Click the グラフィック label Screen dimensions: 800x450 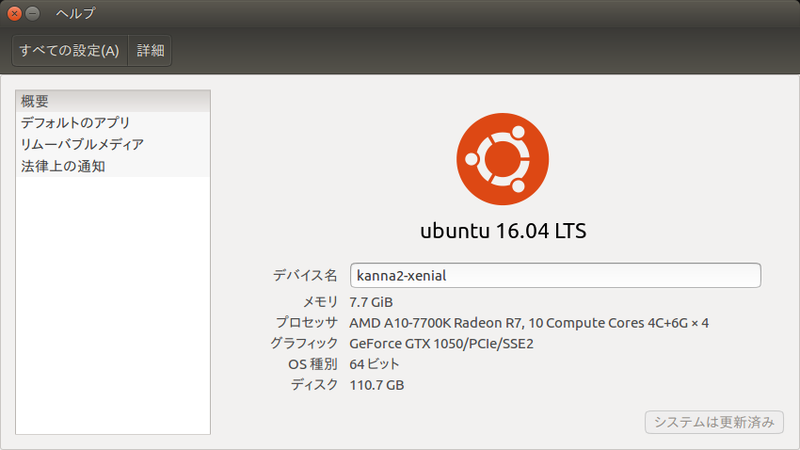(304, 343)
